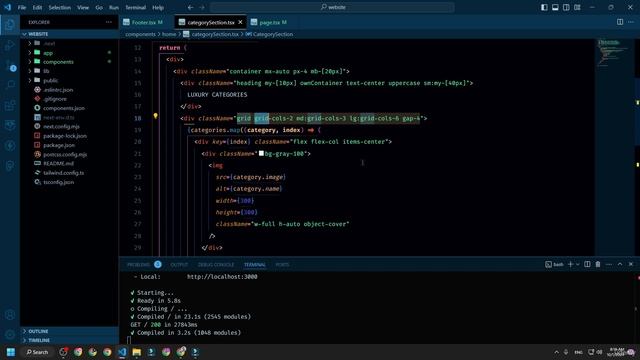Switch to the PROBLEMS panel tab

[x=138, y=264]
